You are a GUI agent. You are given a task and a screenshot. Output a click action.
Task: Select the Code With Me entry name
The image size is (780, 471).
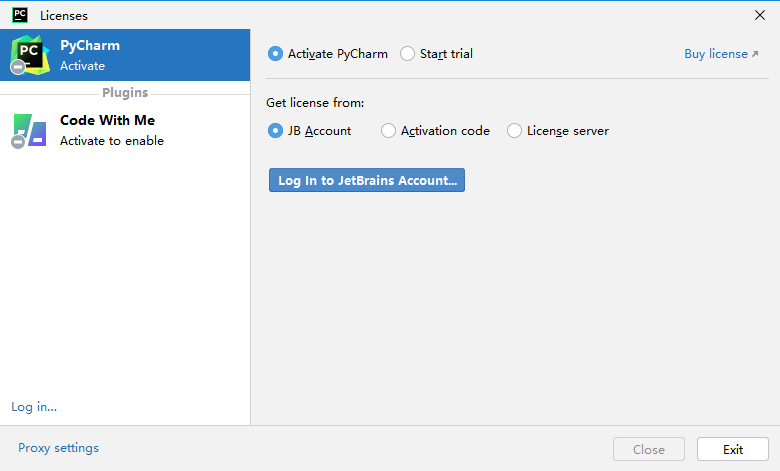(107, 120)
